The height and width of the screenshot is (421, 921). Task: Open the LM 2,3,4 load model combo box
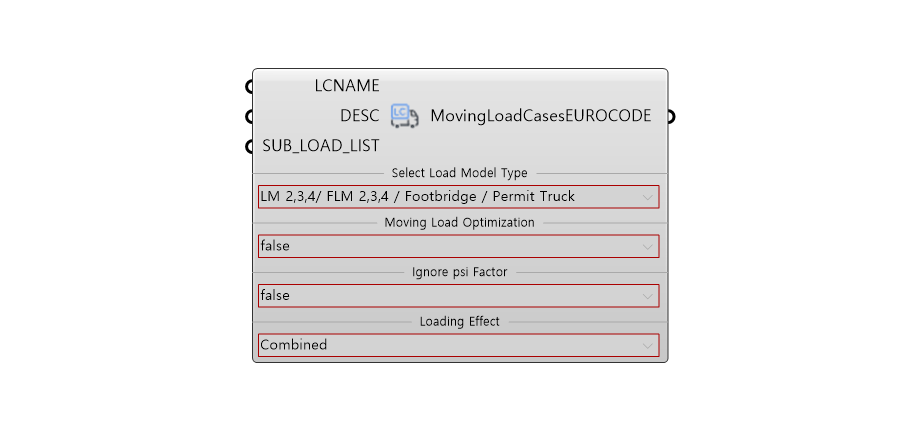(x=458, y=197)
